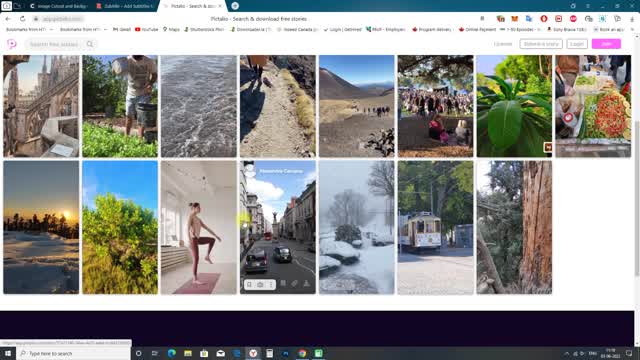Open Microsoft Store from taskbar
Image resolution: width=640 pixels, height=360 pixels.
204,353
